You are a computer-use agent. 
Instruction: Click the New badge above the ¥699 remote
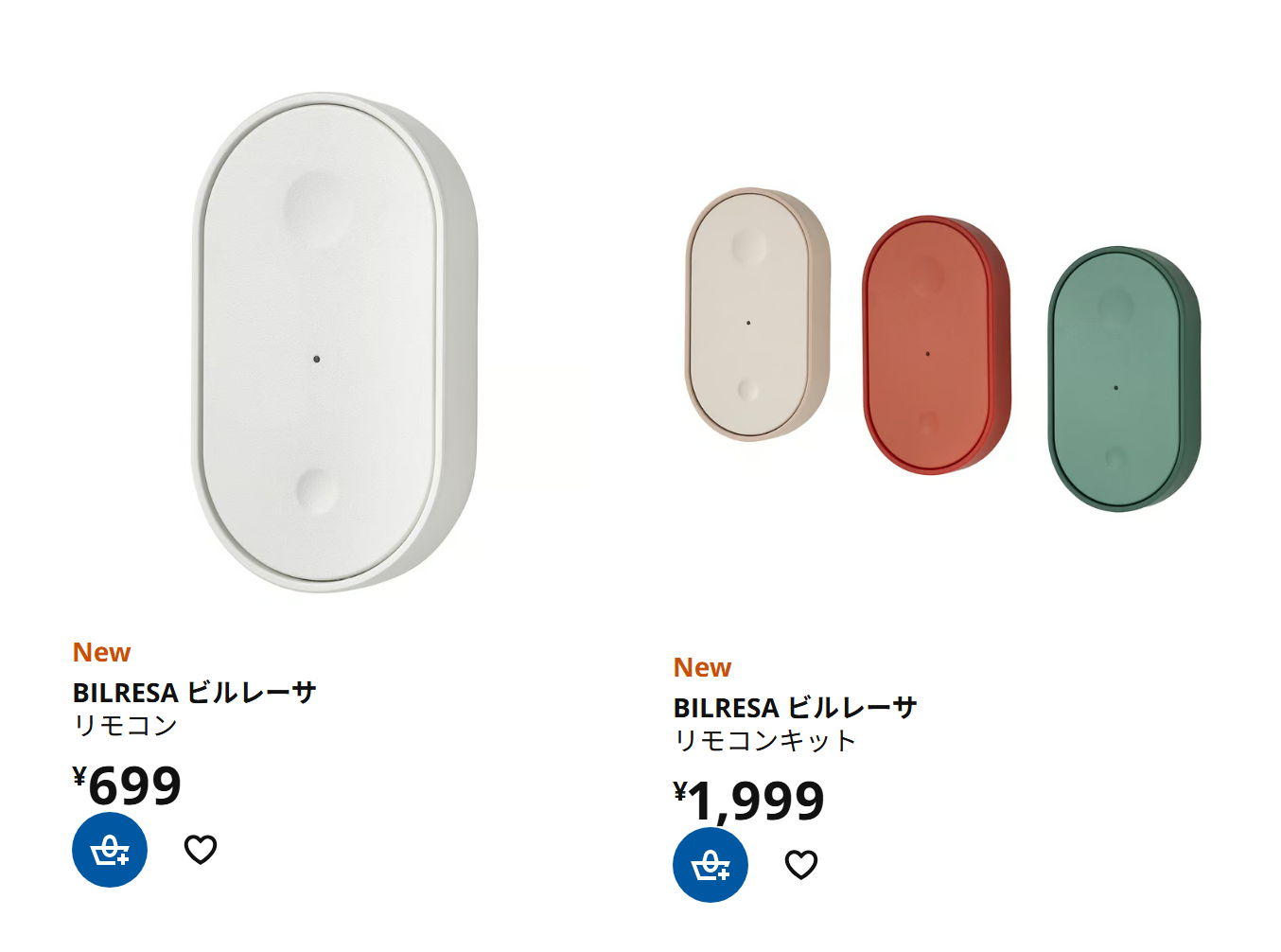pos(101,653)
